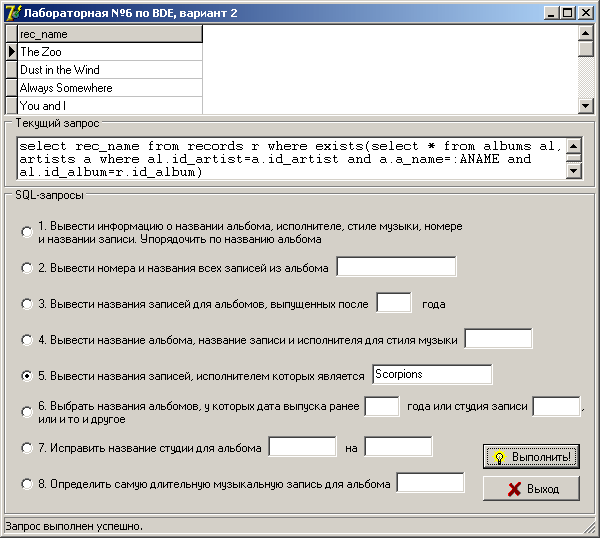This screenshot has width=600, height=538.
Task: Select query 8 radio button for longest record
Action: 27,484
